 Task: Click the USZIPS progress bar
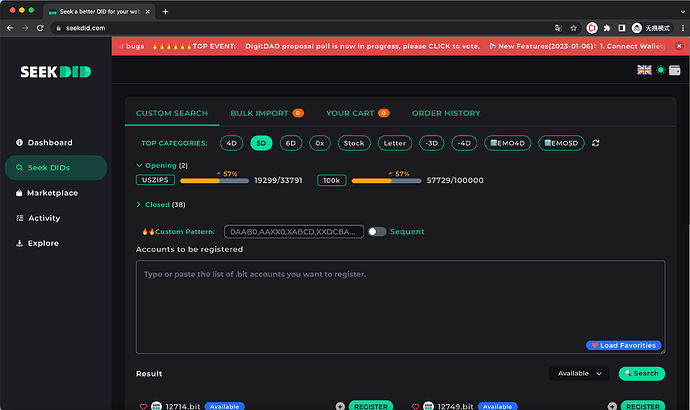pyautogui.click(x=214, y=181)
